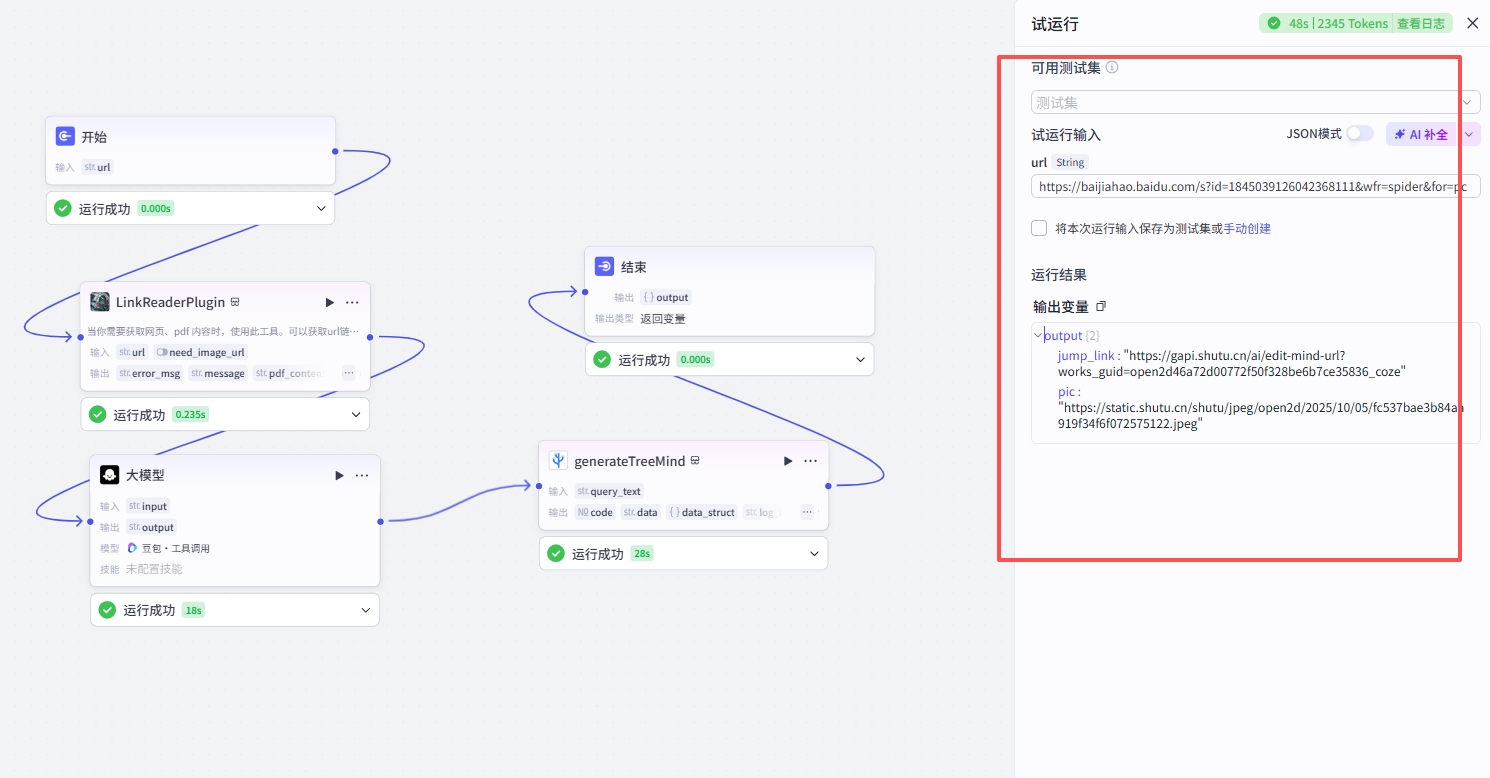The image size is (1490, 778).
Task: Open 大模型 node more options menu
Action: click(362, 475)
